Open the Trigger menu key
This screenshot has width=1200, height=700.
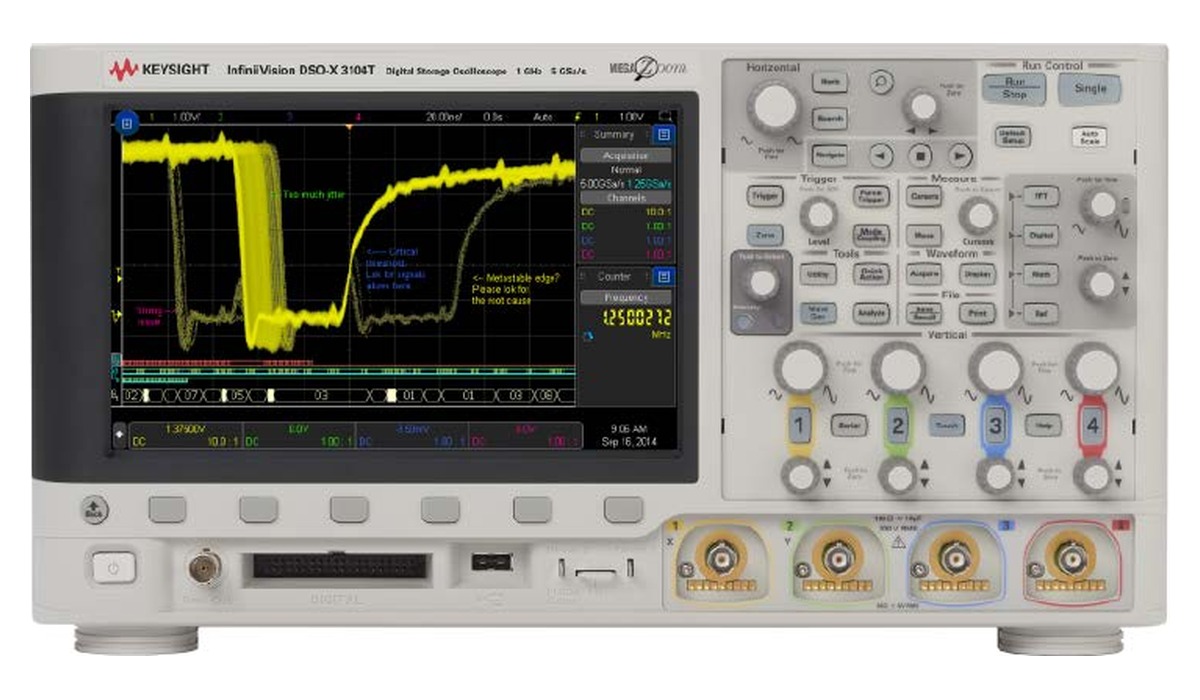click(766, 197)
